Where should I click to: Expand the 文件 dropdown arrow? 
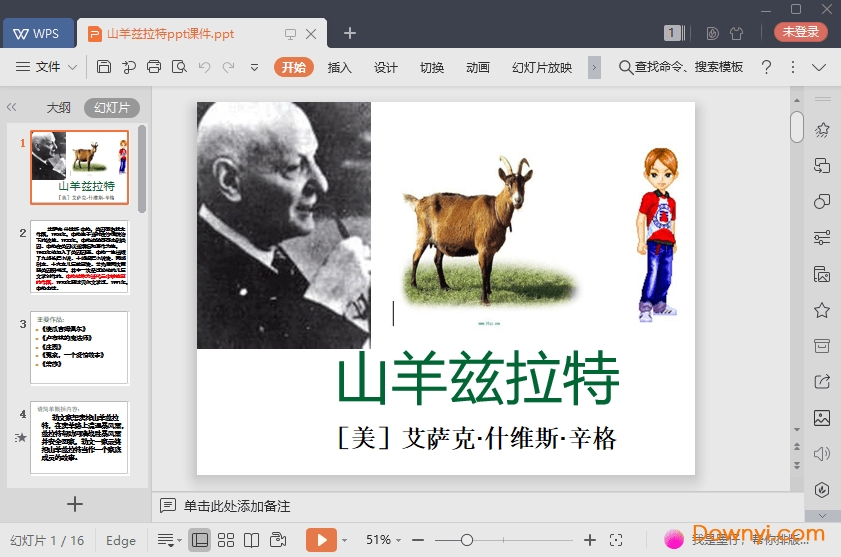72,67
